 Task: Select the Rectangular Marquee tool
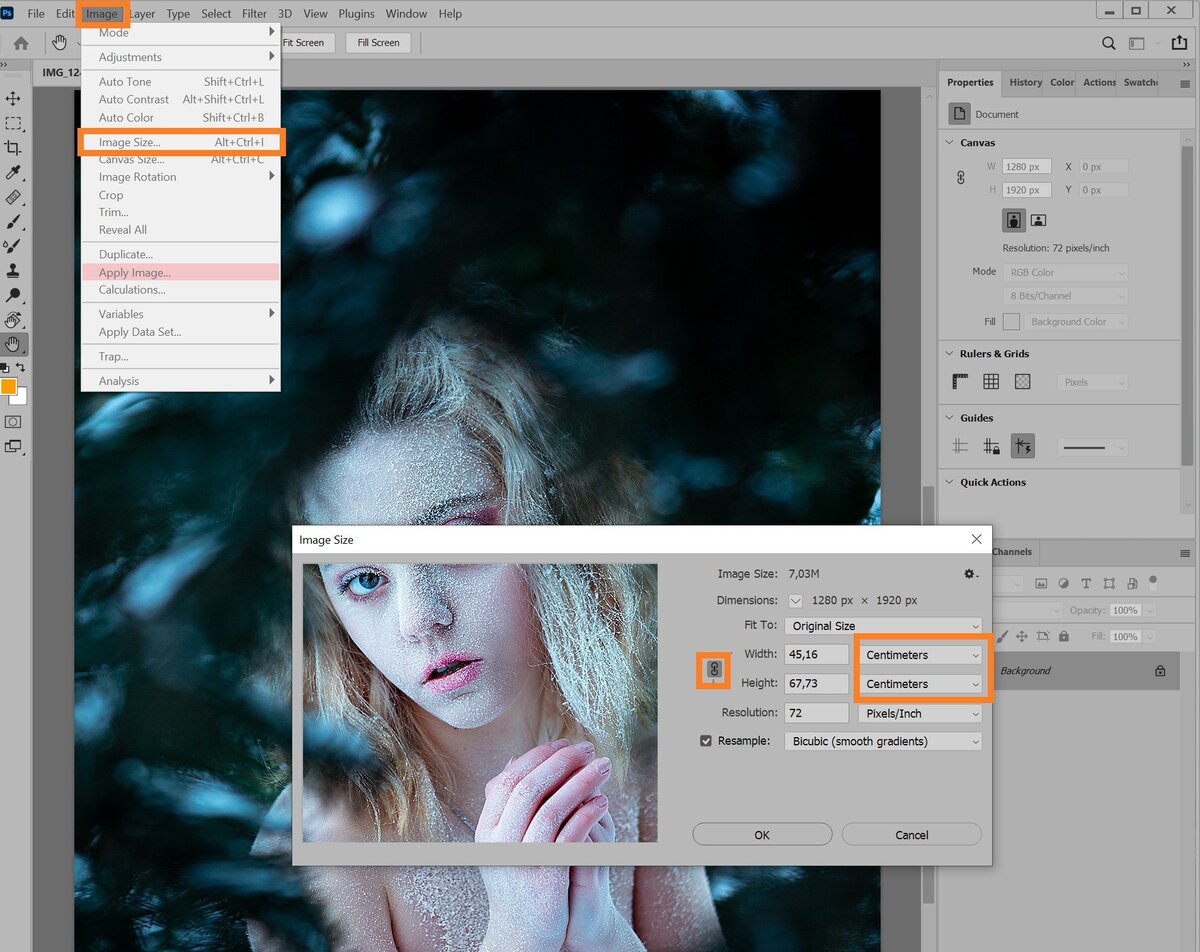point(14,123)
